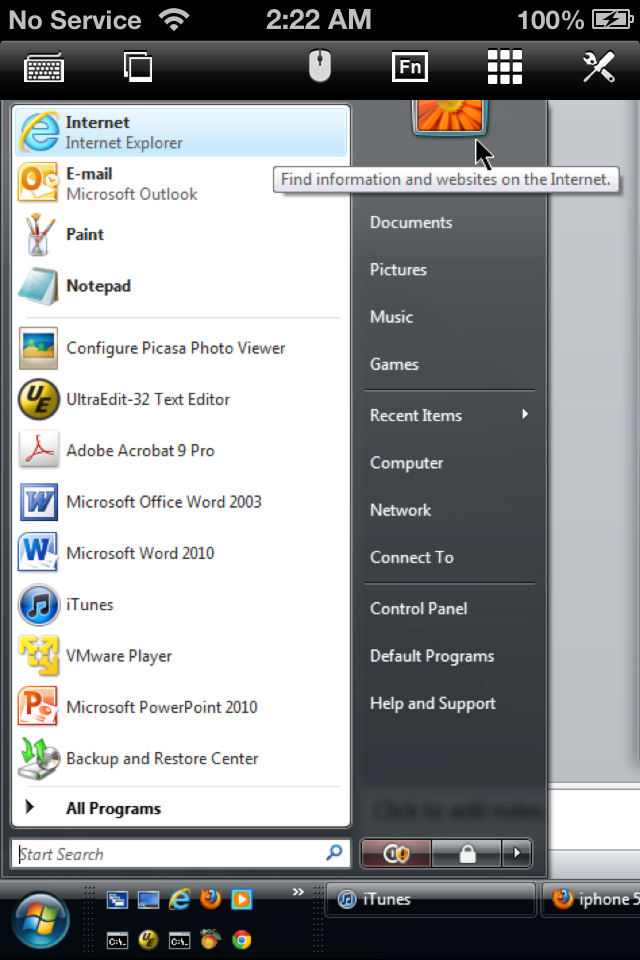
Task: Open Music folder link
Action: (x=391, y=317)
